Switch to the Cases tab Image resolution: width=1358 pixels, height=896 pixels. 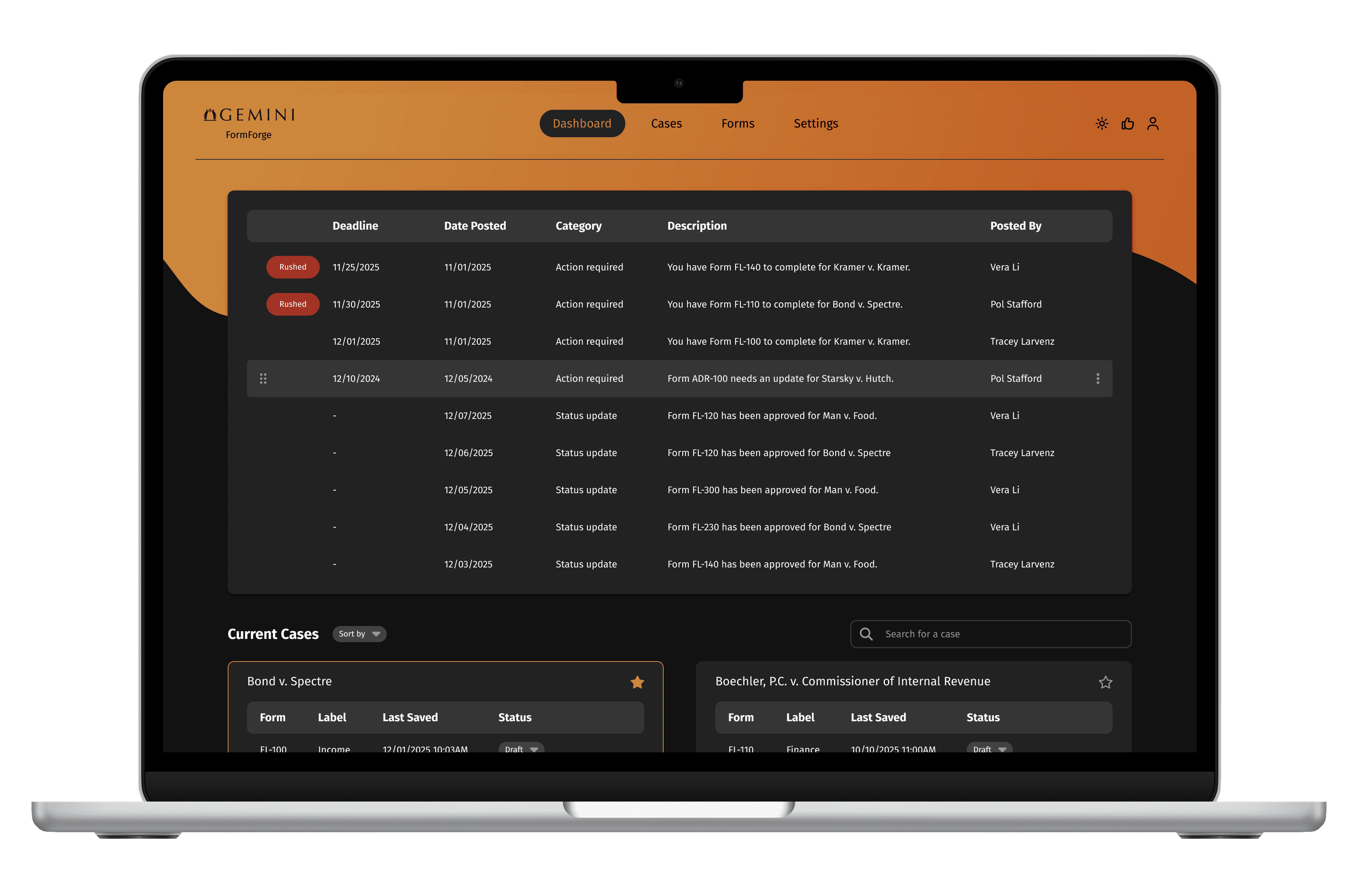click(x=666, y=124)
